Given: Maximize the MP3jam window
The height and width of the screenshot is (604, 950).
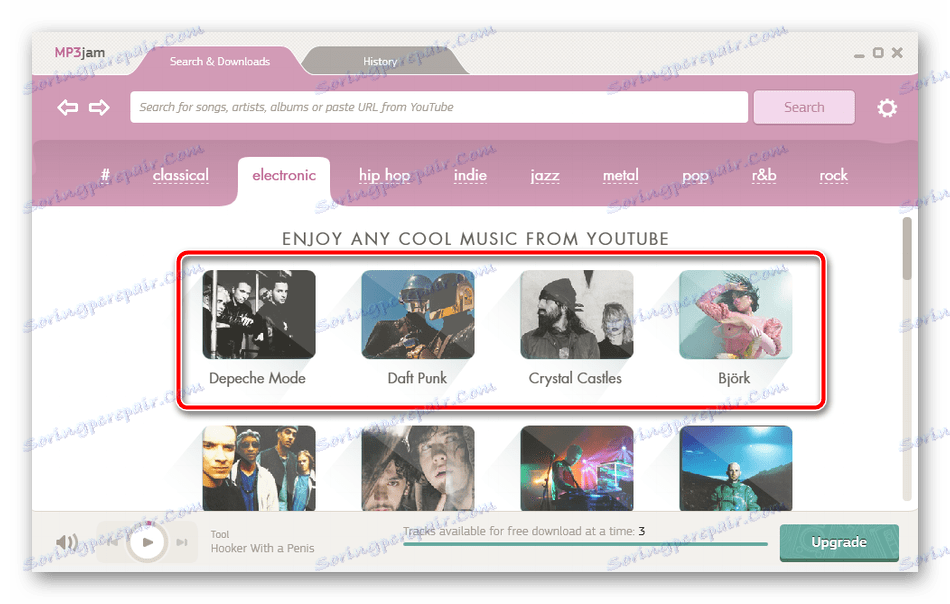Looking at the screenshot, I should (878, 53).
